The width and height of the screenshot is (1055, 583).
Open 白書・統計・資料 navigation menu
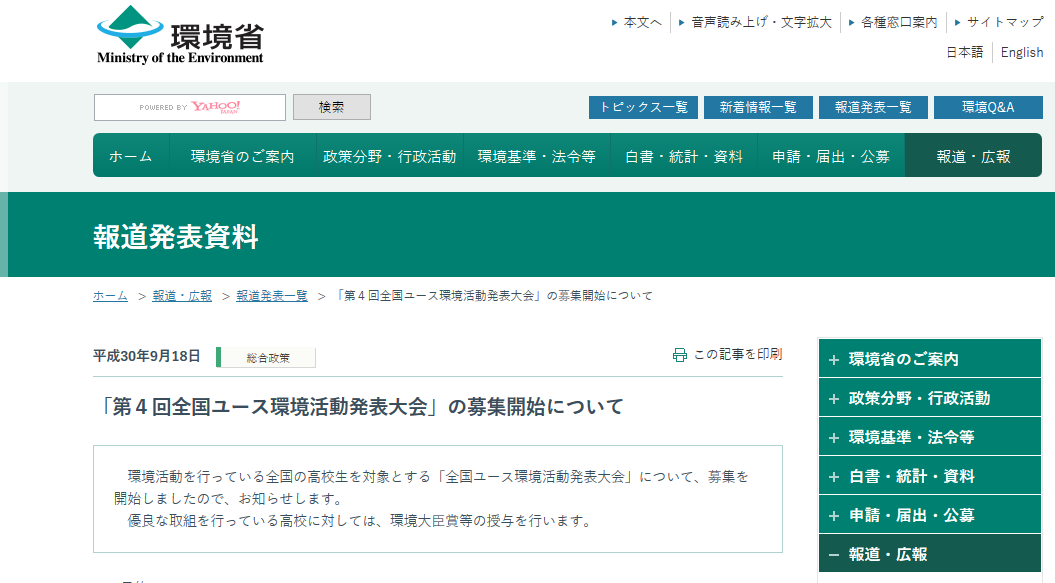[684, 156]
